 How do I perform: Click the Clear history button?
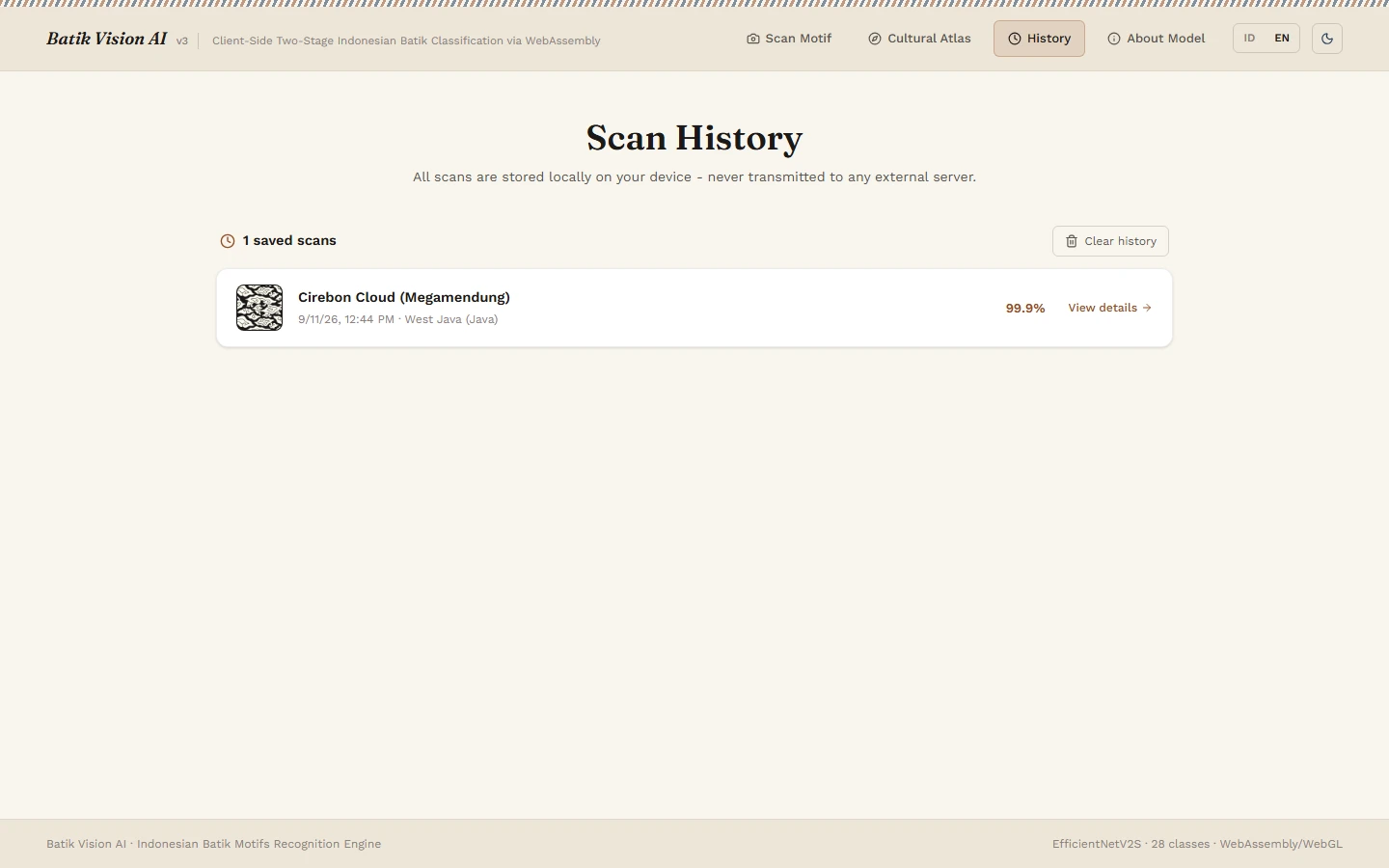[1110, 241]
